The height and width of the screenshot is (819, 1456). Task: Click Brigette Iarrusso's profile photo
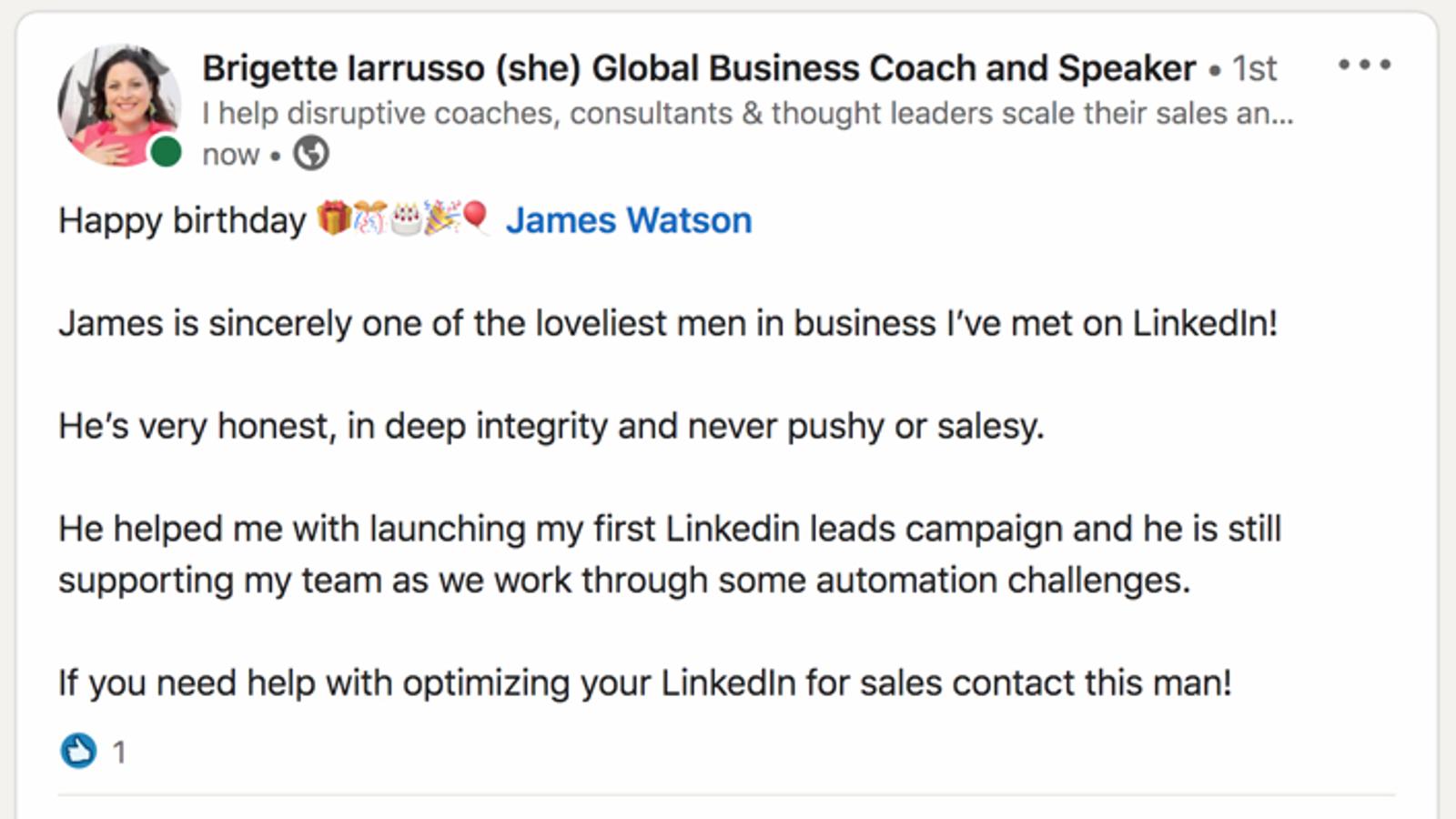pyautogui.click(x=117, y=104)
